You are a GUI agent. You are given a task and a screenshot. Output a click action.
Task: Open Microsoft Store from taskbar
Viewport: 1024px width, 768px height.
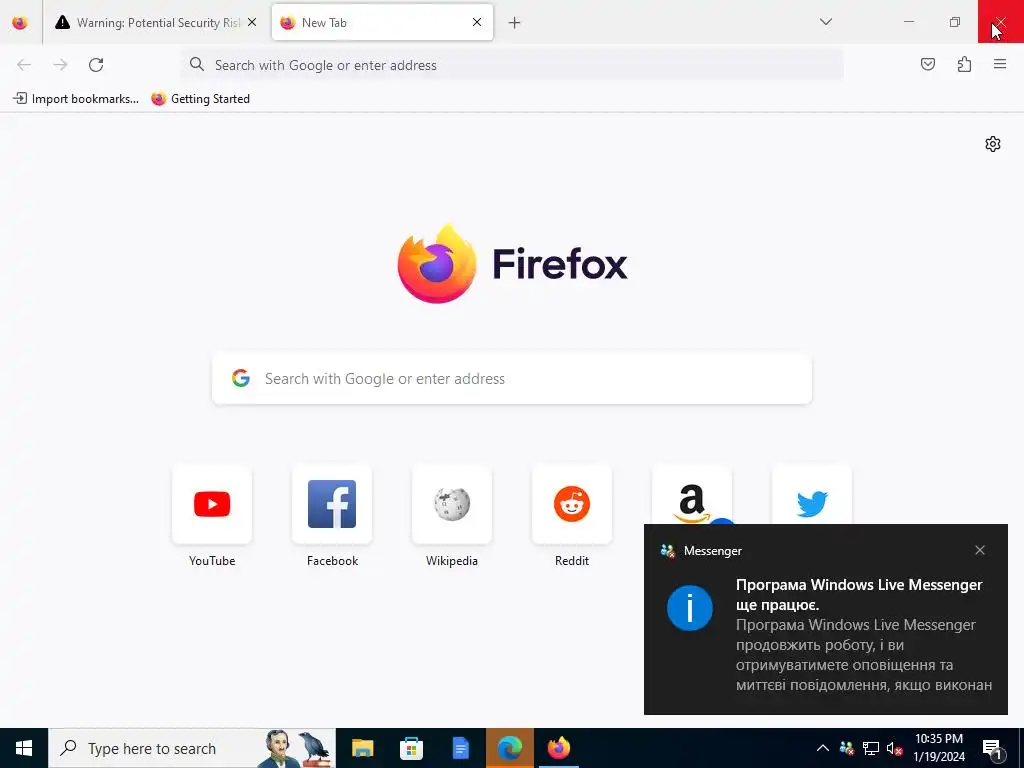[411, 748]
